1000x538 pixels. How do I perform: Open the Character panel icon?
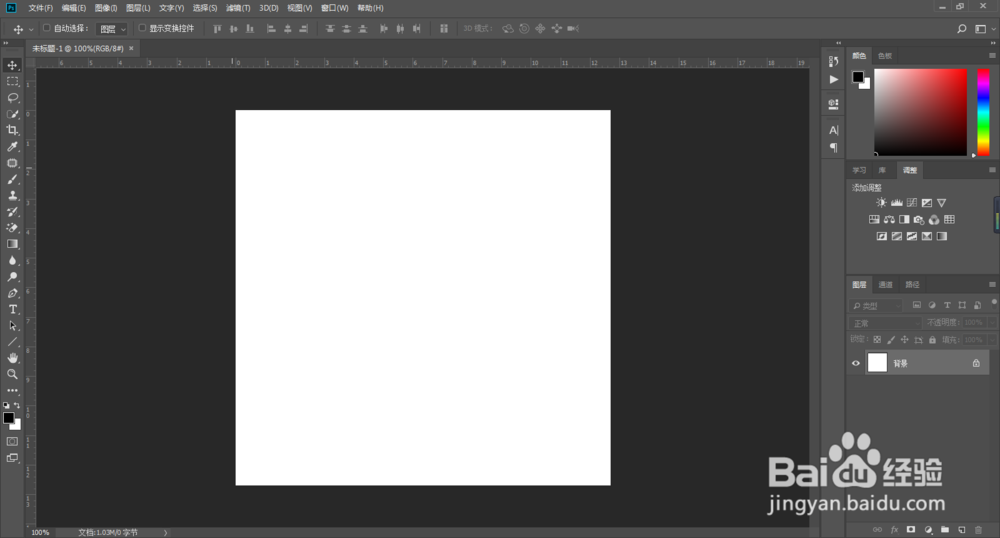pos(833,130)
